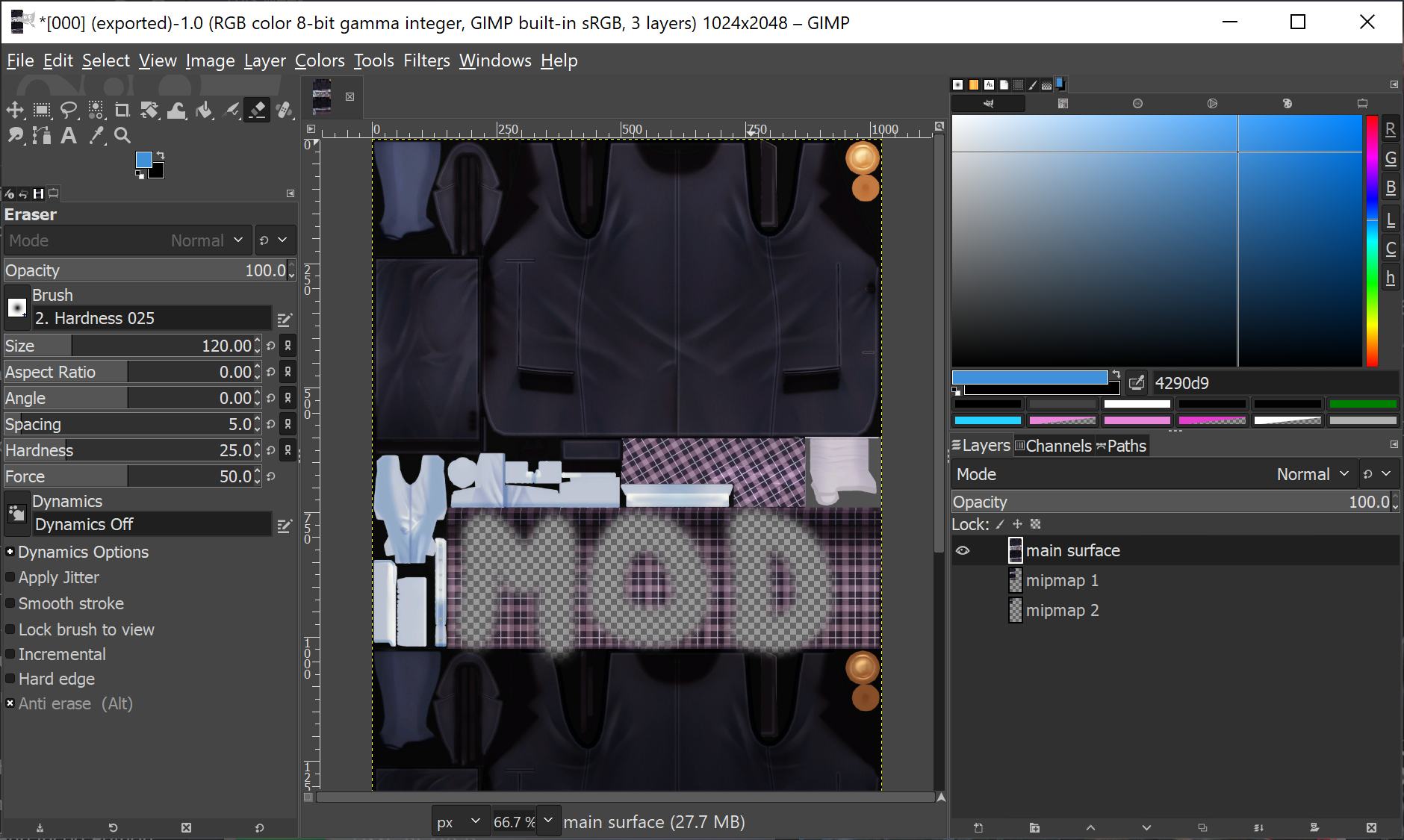Enable the Smooth stroke option
Image resolution: width=1404 pixels, height=840 pixels.
pyautogui.click(x=10, y=603)
